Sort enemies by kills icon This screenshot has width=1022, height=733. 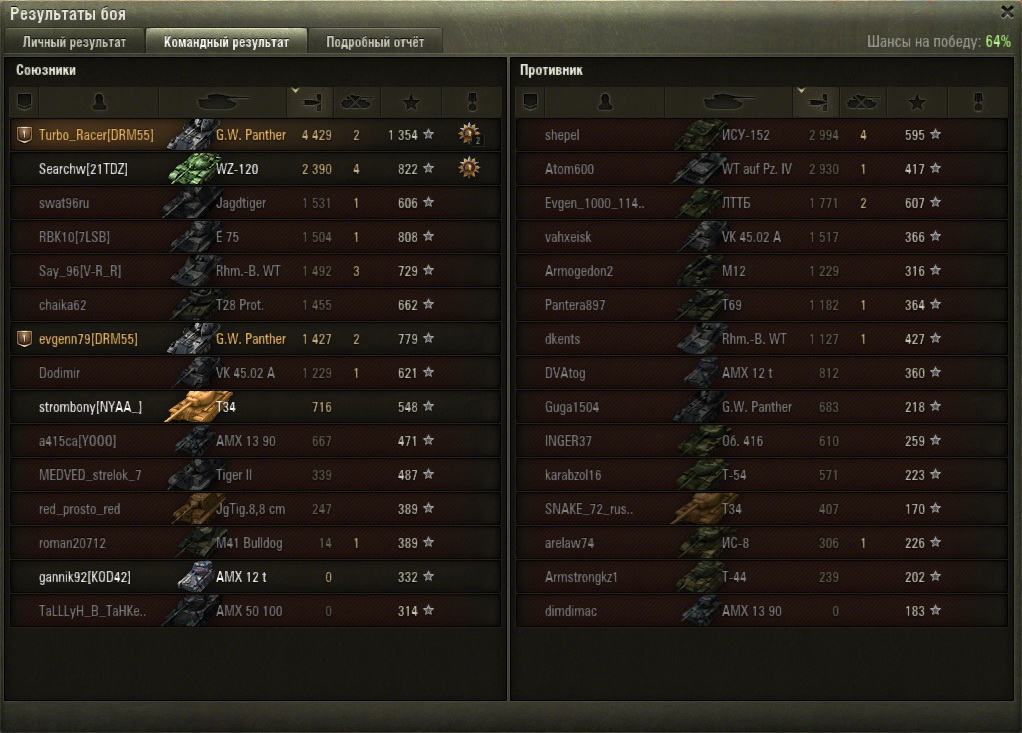(x=862, y=102)
